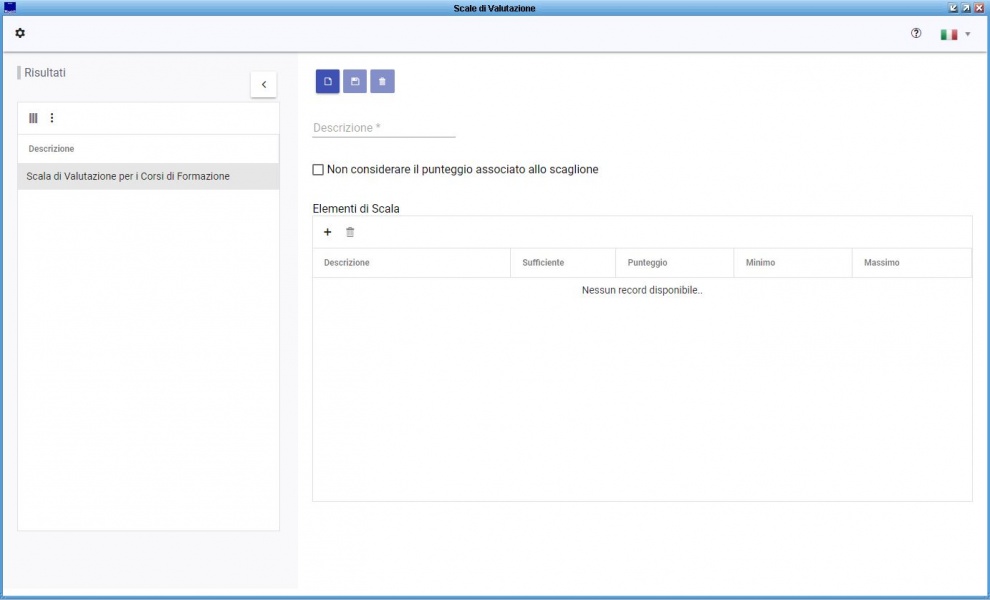
Task: Click the delete trash button in toolbar
Action: pos(382,81)
